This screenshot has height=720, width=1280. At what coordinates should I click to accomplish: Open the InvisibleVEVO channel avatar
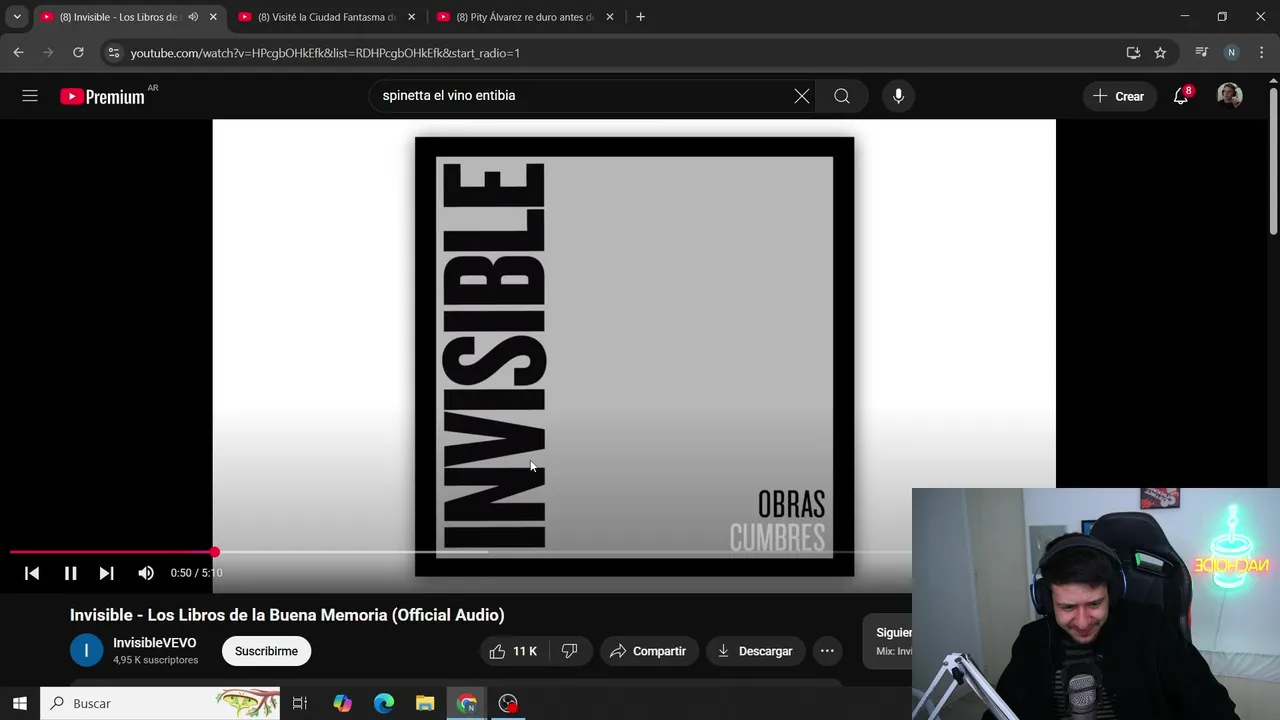86,651
